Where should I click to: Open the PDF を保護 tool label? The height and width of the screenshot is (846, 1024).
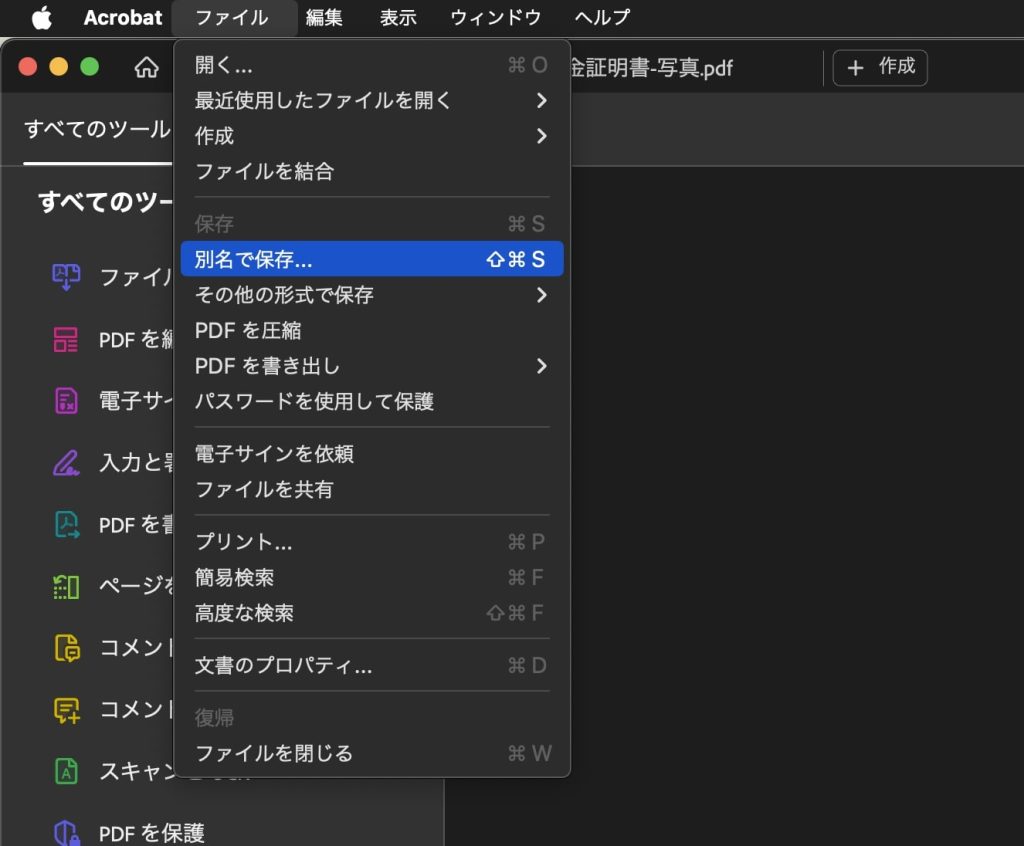coord(152,834)
